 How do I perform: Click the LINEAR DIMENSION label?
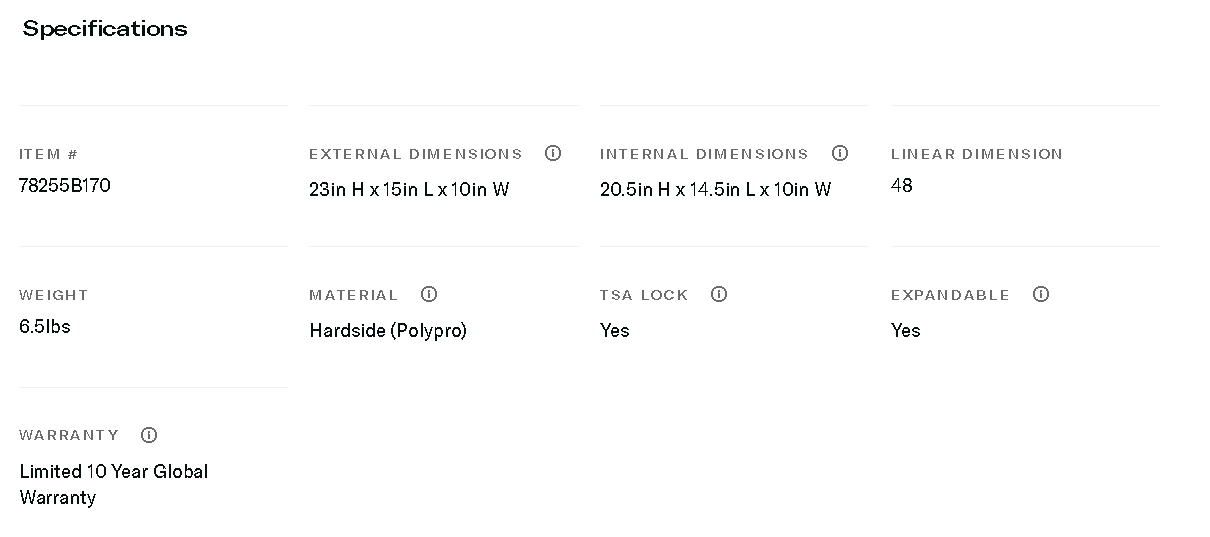[977, 154]
